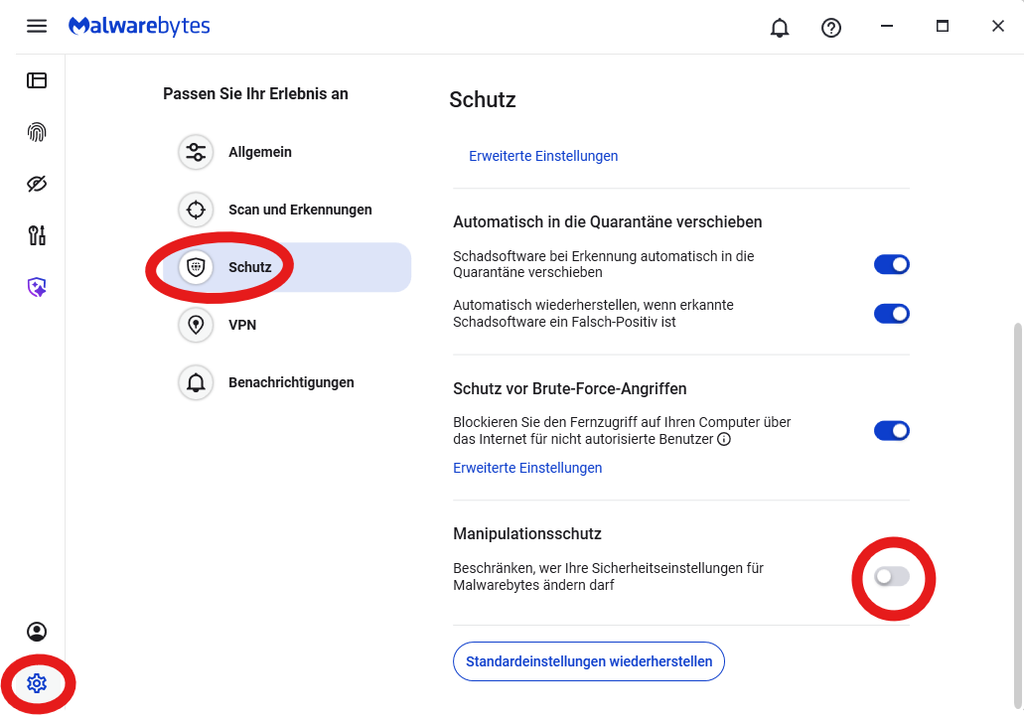Maximize the Malwarebytes window

(x=942, y=26)
